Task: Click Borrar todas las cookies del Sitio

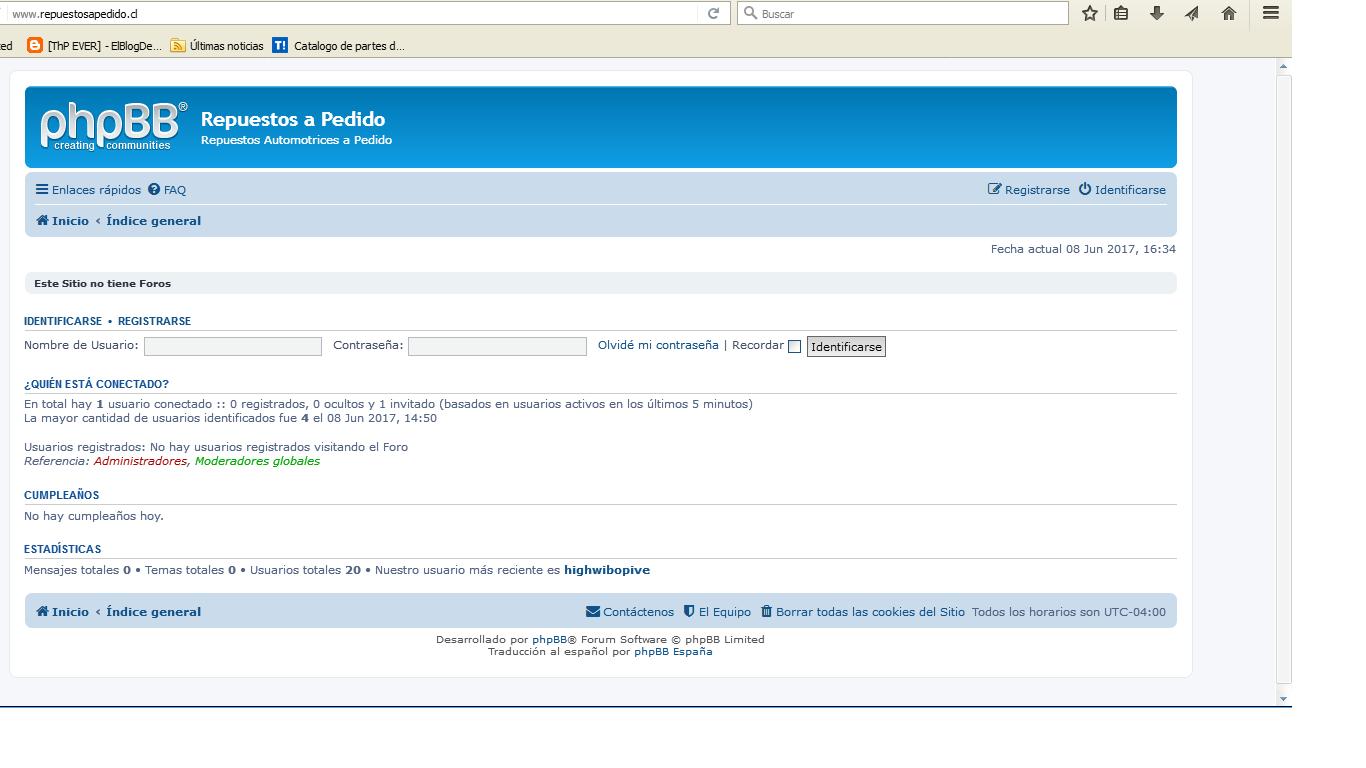Action: click(862, 612)
